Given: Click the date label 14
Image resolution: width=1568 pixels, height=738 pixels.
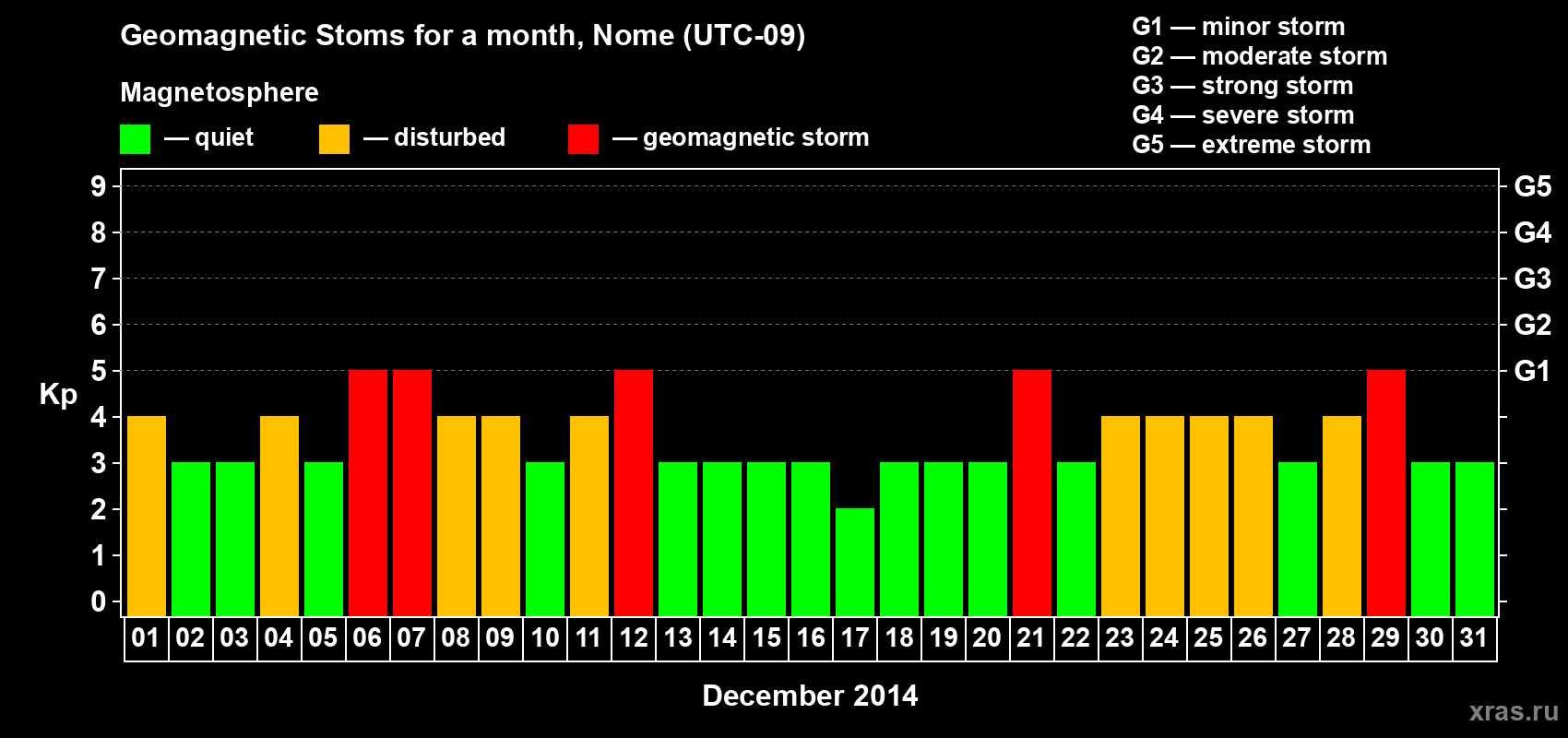Looking at the screenshot, I should pos(721,637).
